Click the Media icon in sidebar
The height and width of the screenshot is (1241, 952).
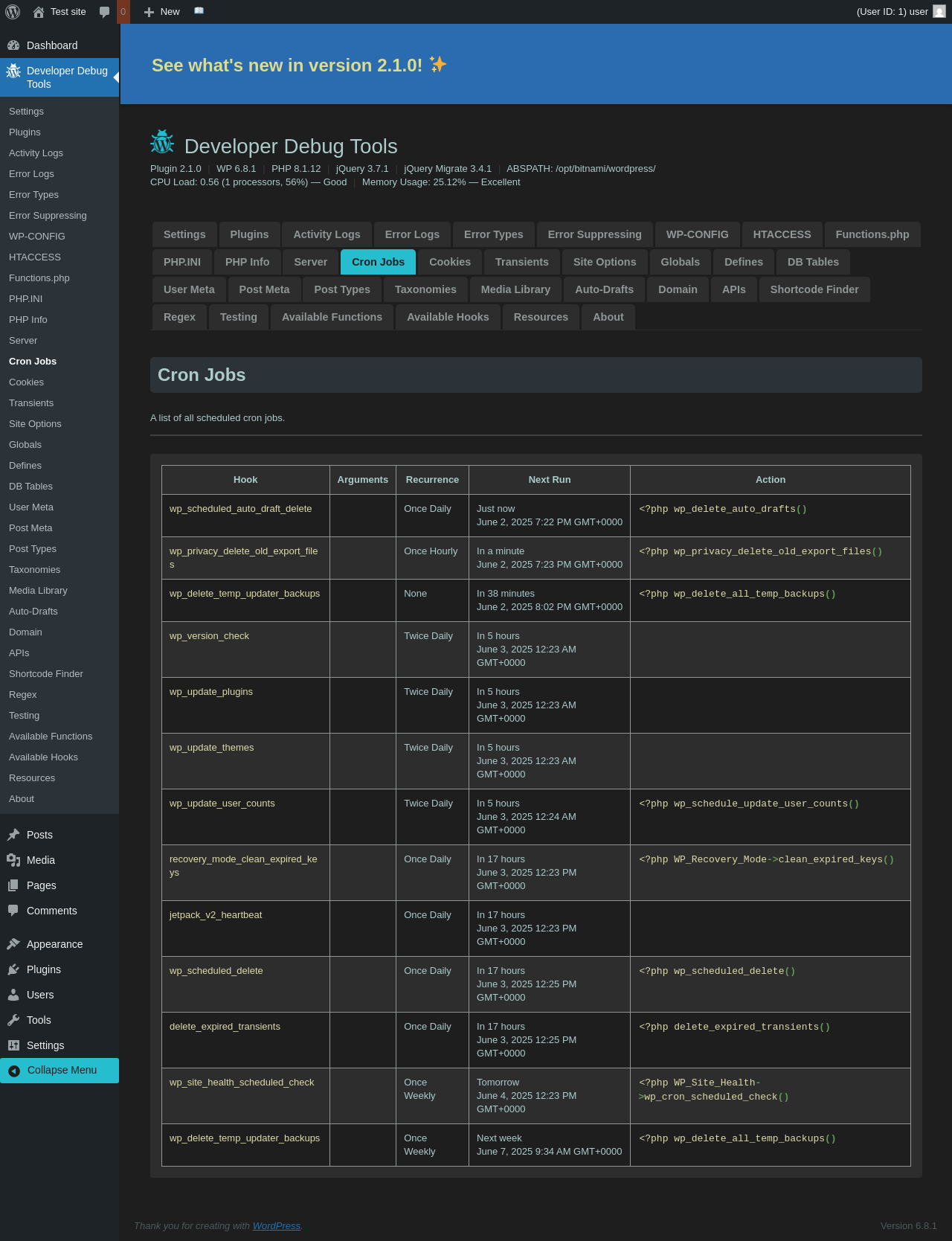(13, 860)
